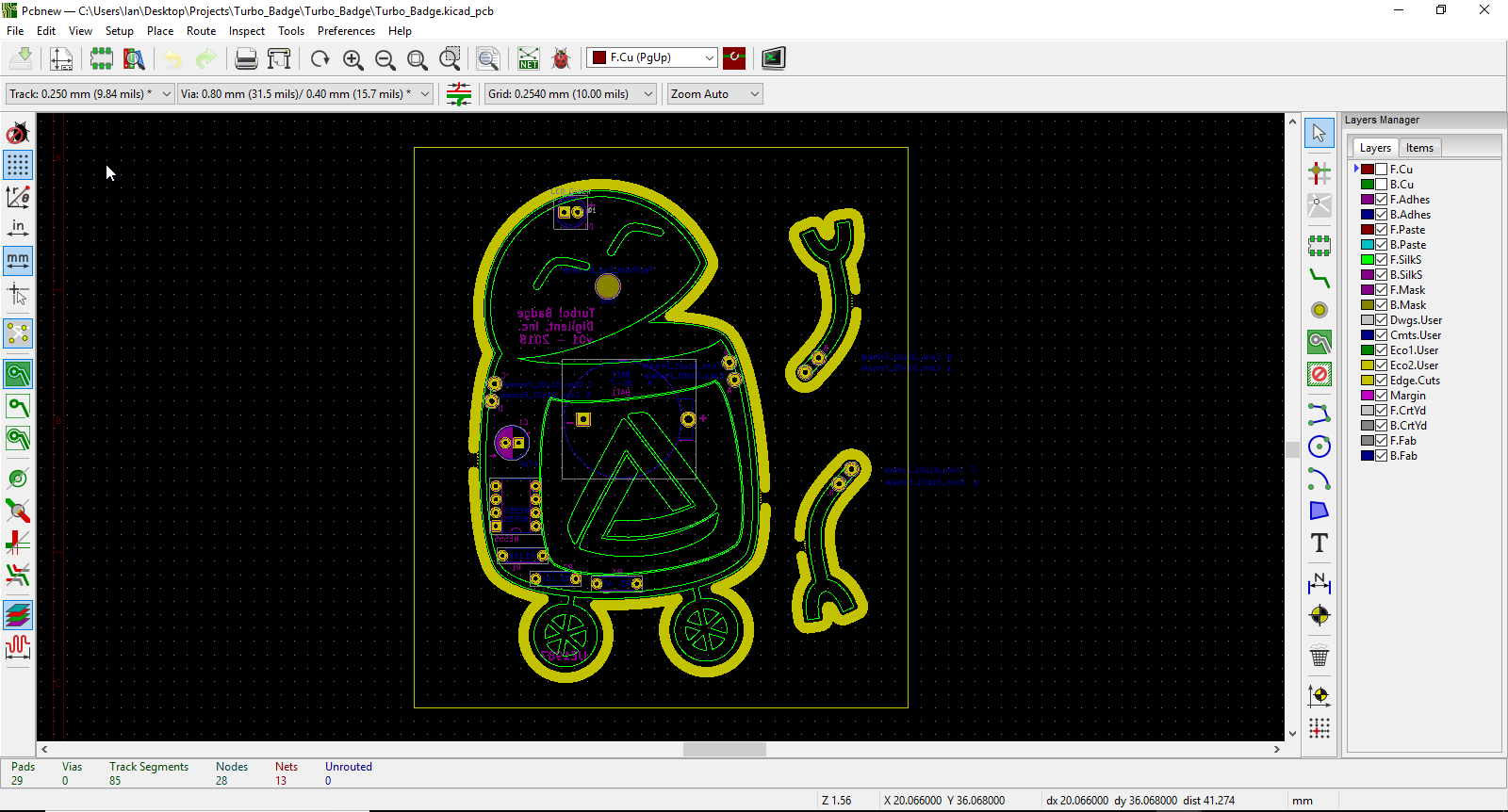Switch units to inches

coord(18,228)
